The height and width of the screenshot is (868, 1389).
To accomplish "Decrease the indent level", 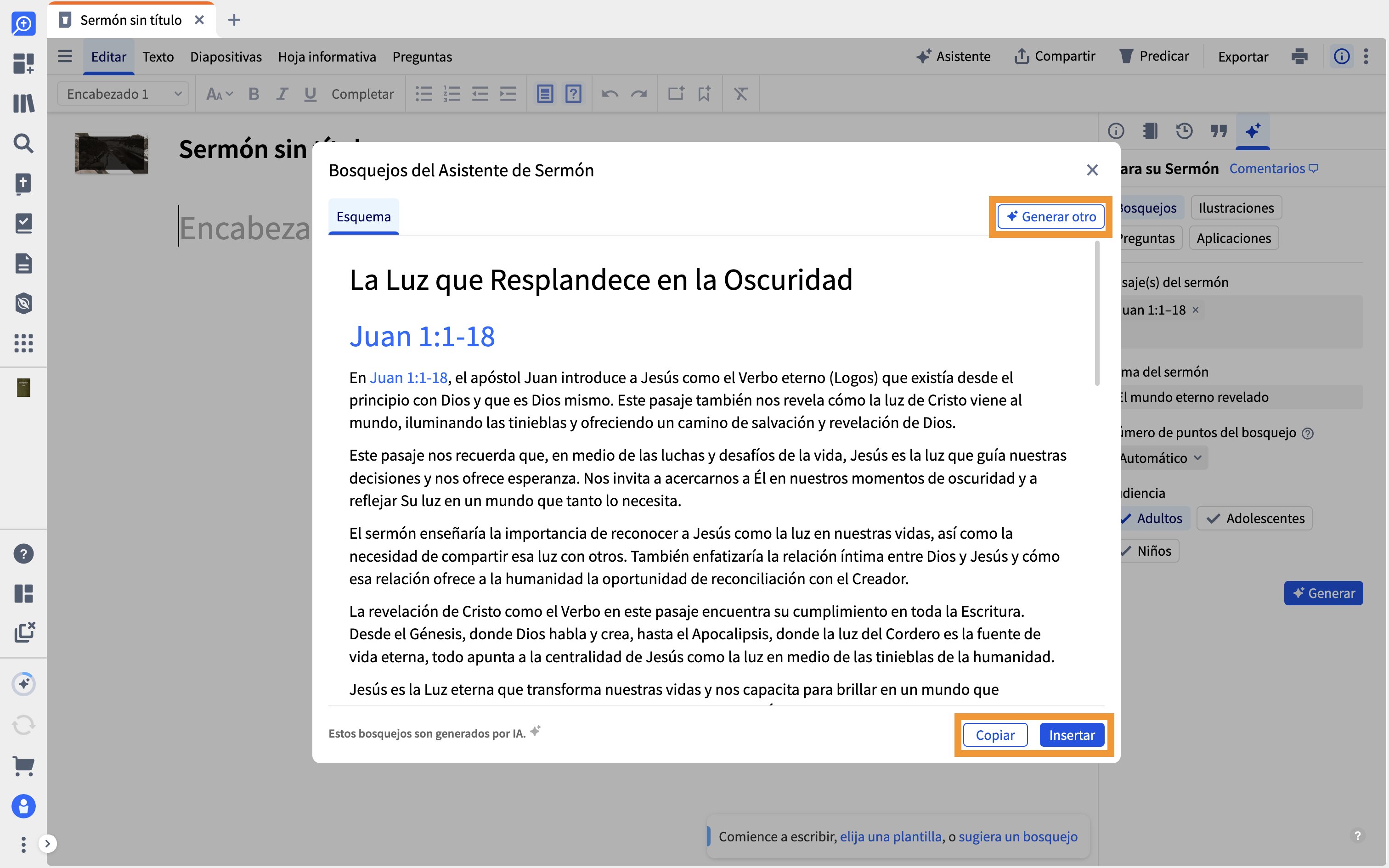I will [480, 94].
